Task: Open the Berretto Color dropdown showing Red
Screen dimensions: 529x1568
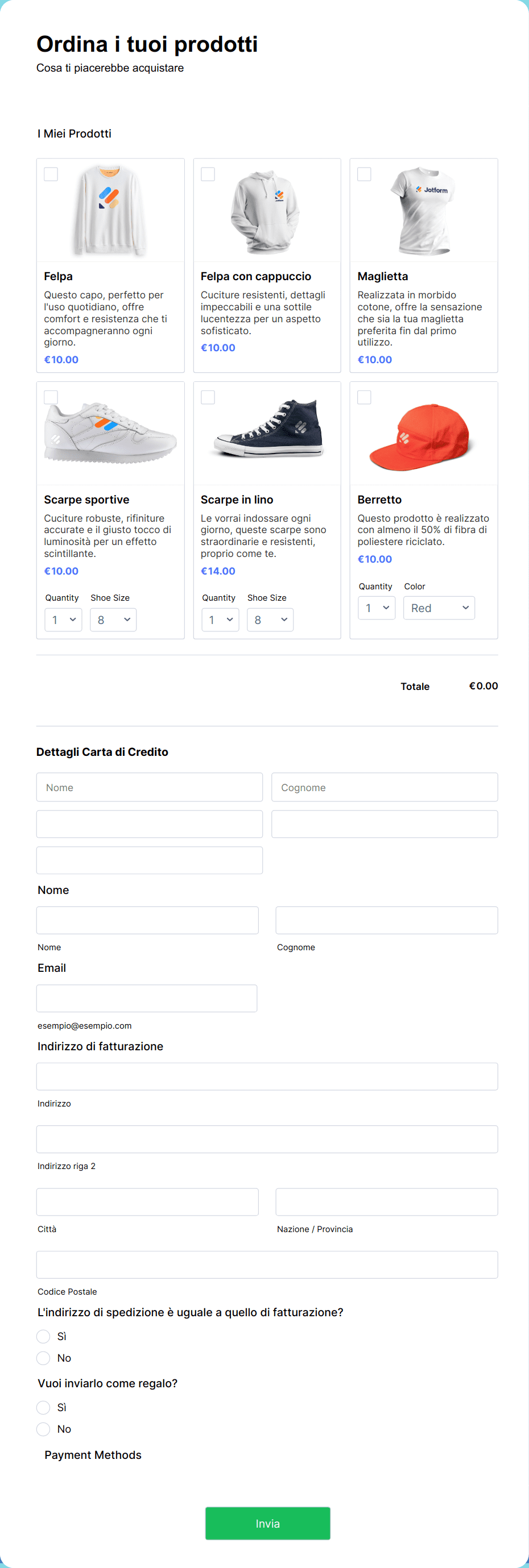Action: point(439,608)
